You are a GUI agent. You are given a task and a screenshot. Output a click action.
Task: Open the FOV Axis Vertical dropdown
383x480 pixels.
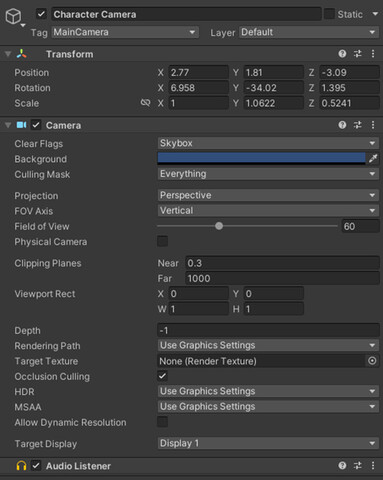268,211
